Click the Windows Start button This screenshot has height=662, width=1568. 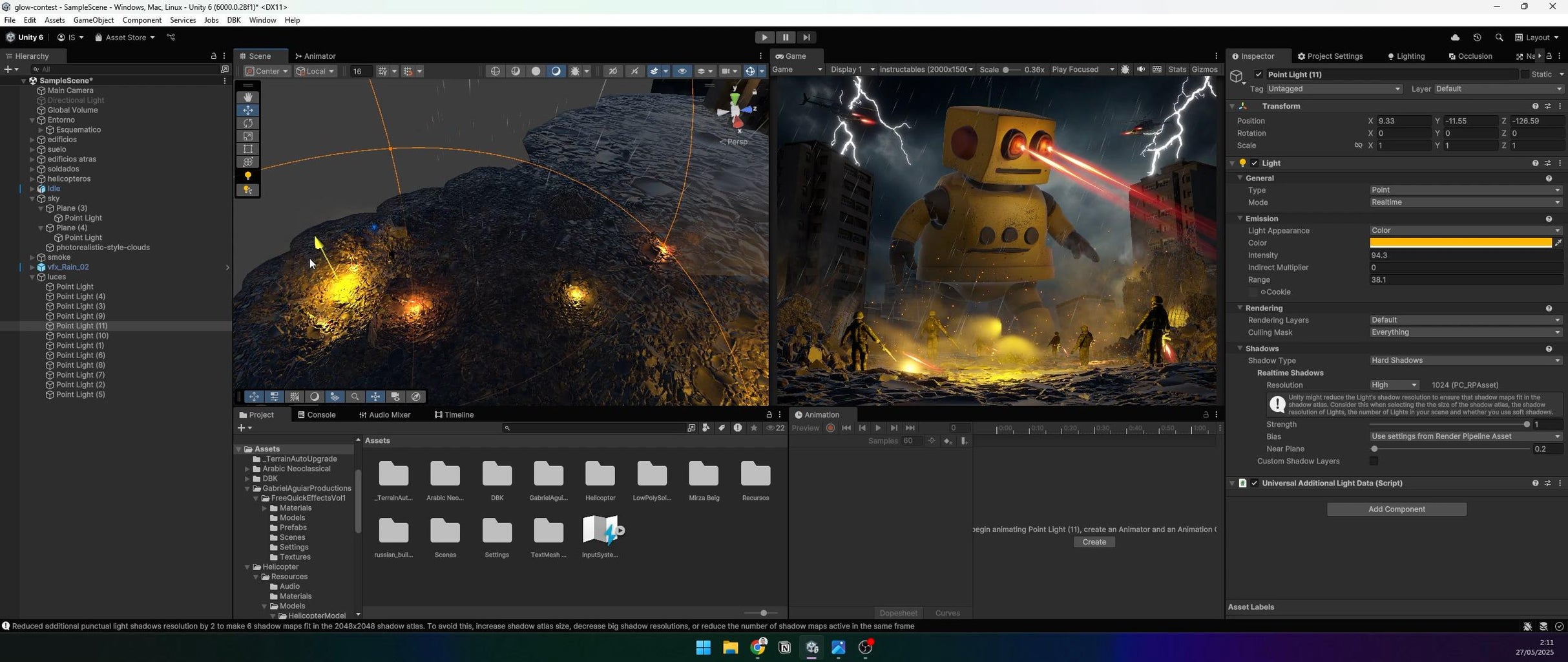click(704, 647)
